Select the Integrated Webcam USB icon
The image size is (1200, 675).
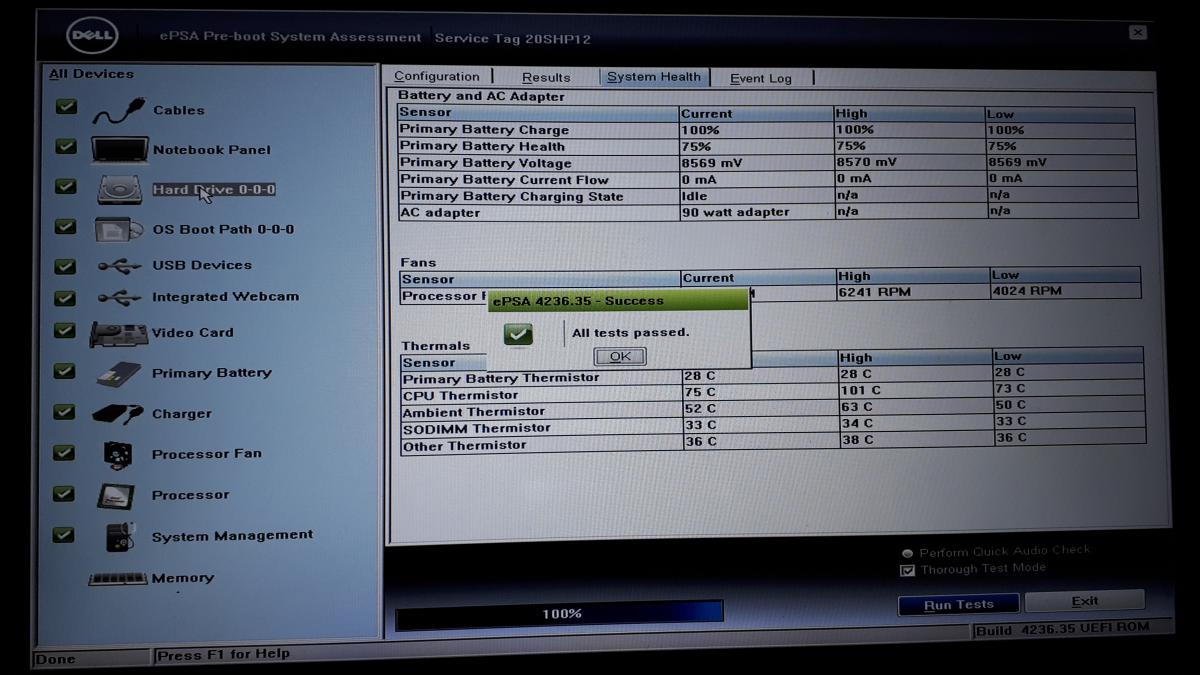pos(120,298)
